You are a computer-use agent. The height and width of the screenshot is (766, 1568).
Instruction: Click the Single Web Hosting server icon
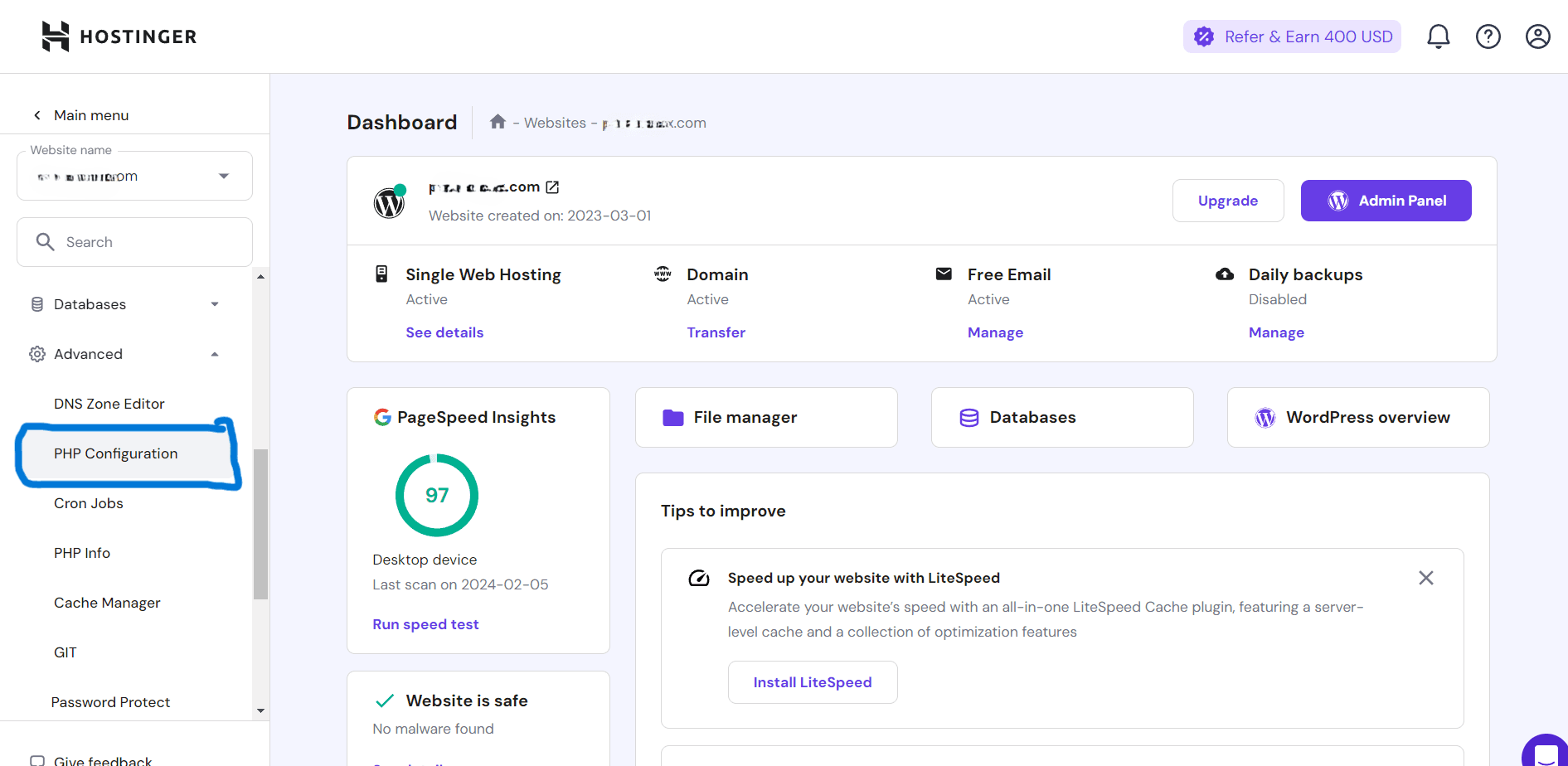(381, 274)
